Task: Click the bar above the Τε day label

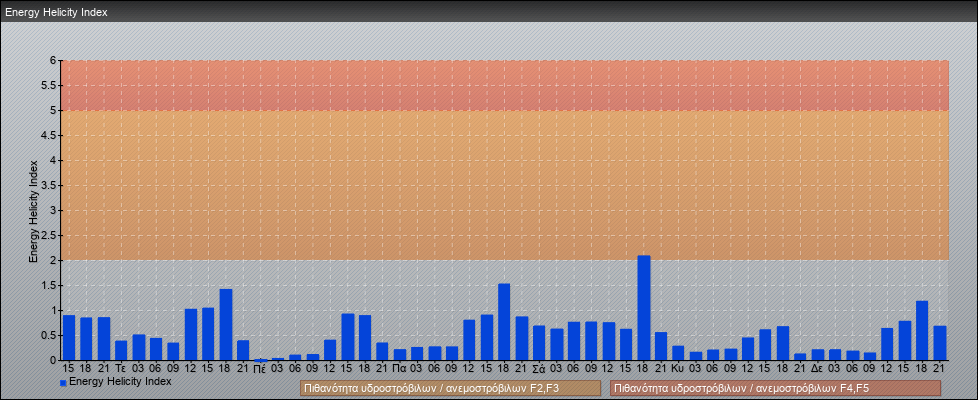Action: [121, 350]
